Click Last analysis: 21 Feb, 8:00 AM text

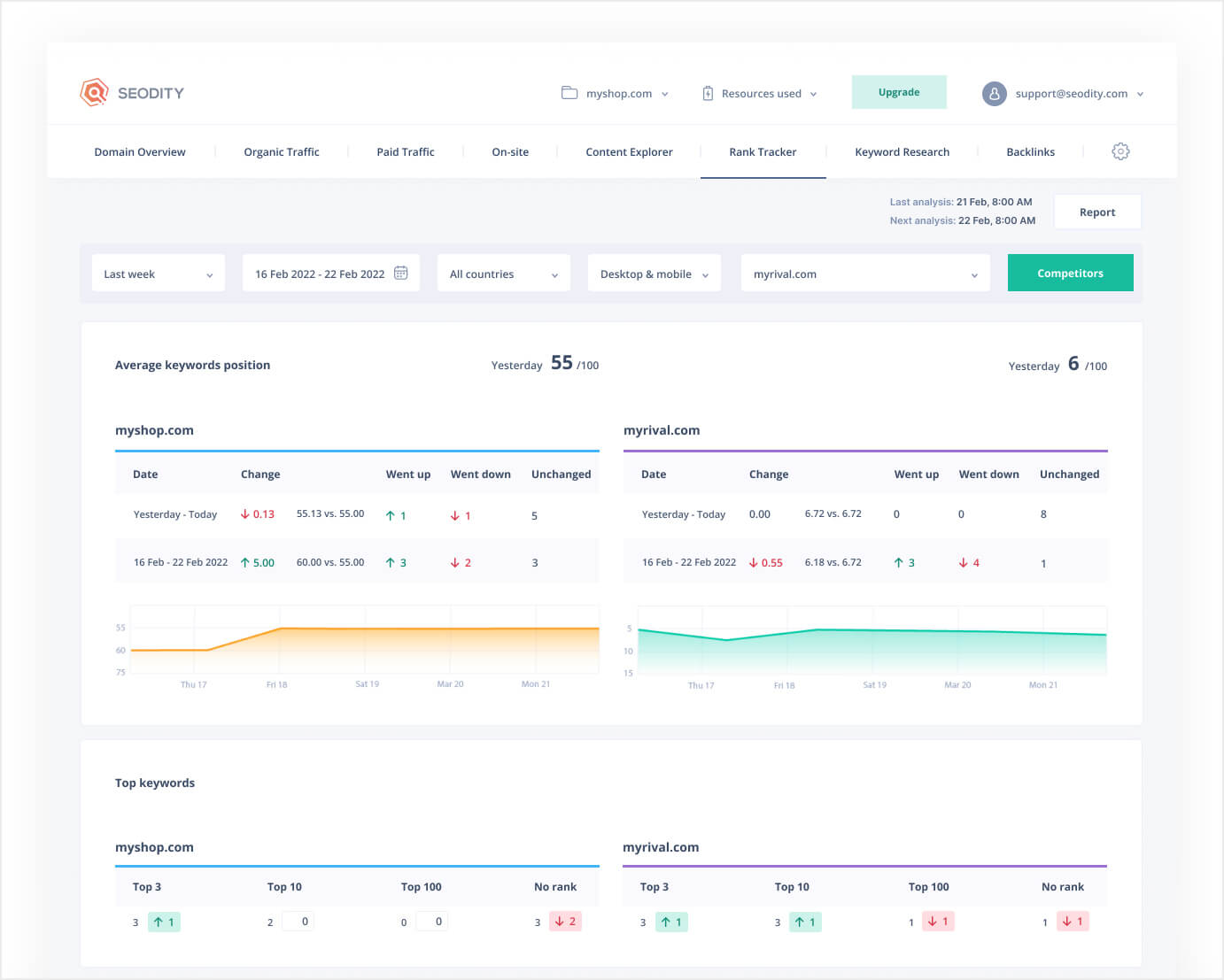tap(961, 202)
